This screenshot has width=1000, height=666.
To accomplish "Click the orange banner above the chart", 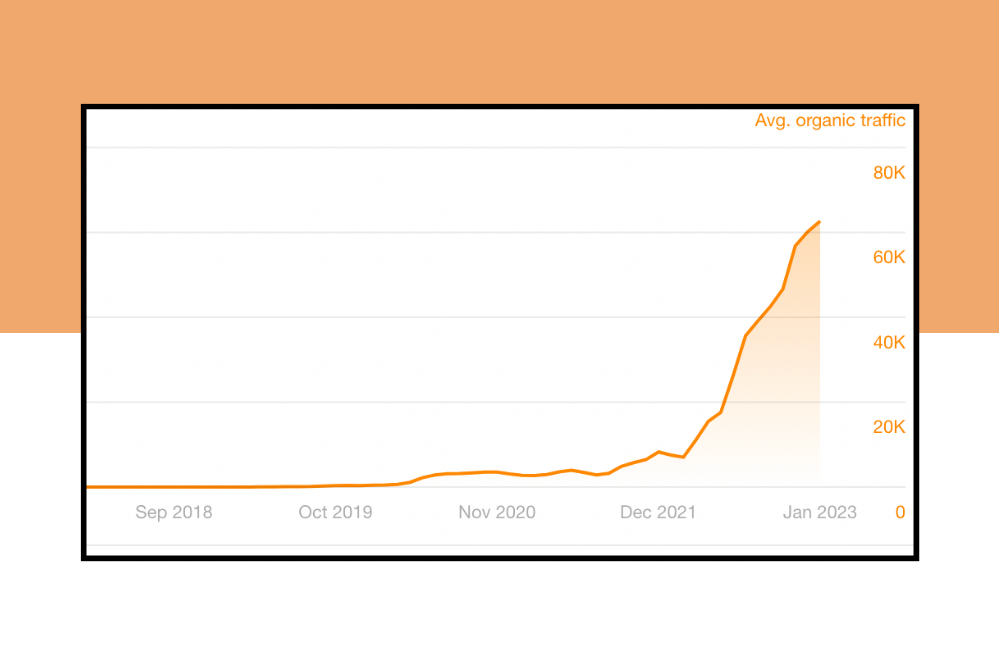I will click(x=500, y=50).
